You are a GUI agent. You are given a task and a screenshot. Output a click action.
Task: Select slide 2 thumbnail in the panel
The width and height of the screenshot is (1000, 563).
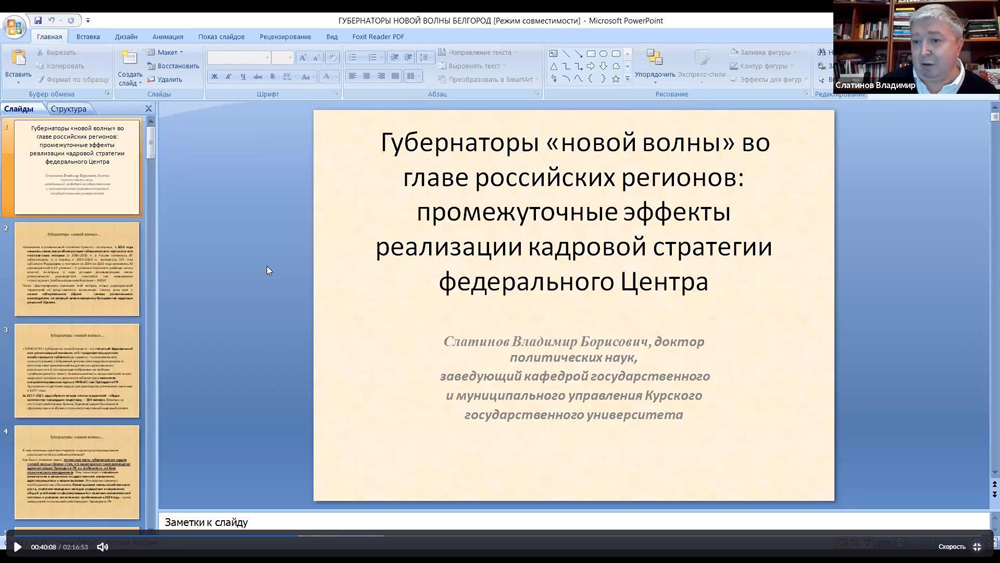[x=77, y=269]
